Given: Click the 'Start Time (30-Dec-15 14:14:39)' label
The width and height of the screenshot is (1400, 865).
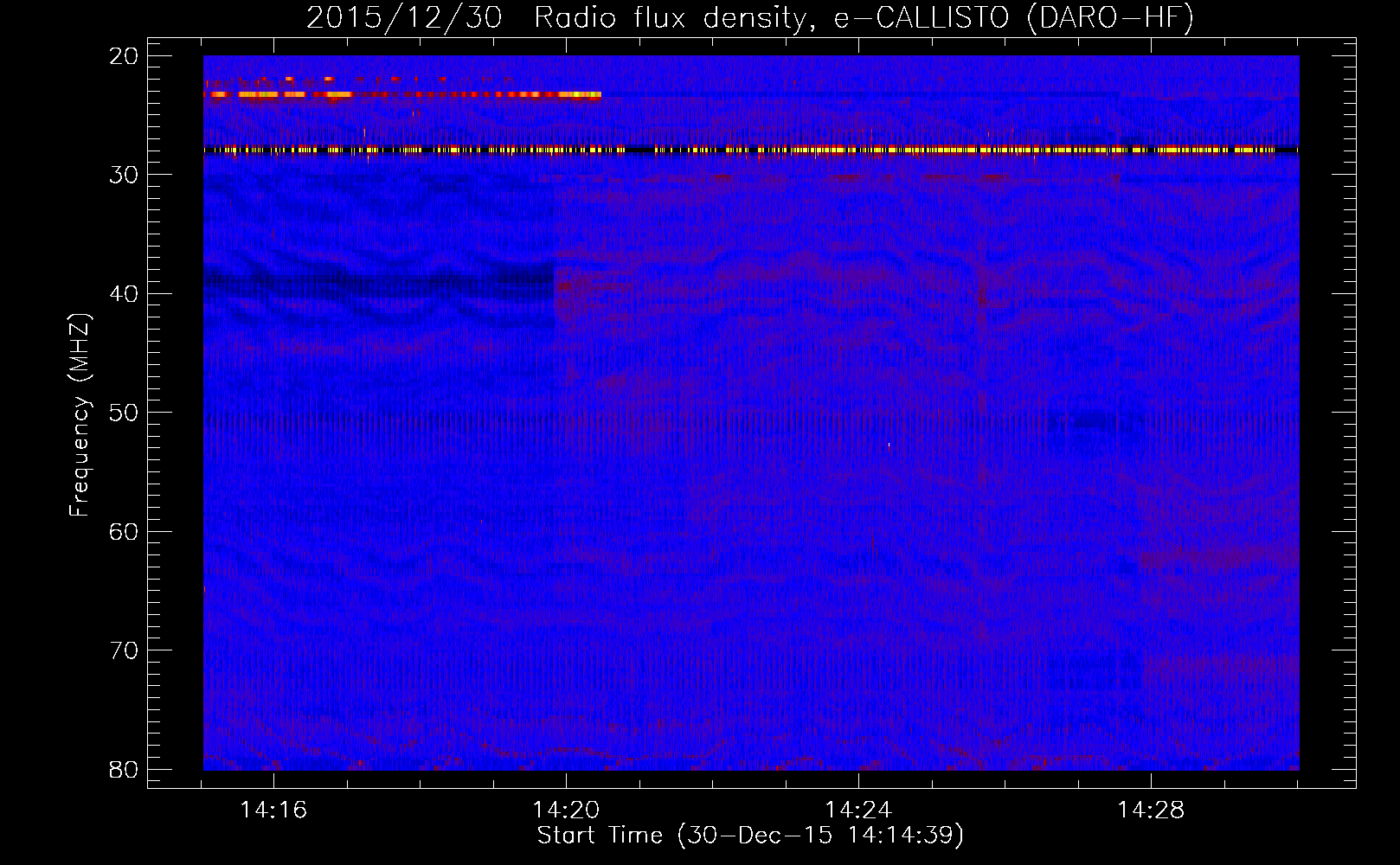Looking at the screenshot, I should click(x=750, y=836).
